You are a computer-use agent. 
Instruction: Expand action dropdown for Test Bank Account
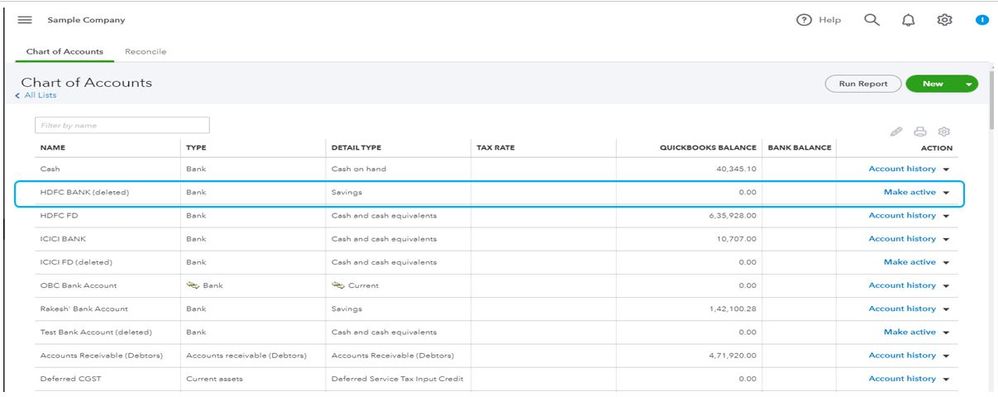(x=946, y=333)
